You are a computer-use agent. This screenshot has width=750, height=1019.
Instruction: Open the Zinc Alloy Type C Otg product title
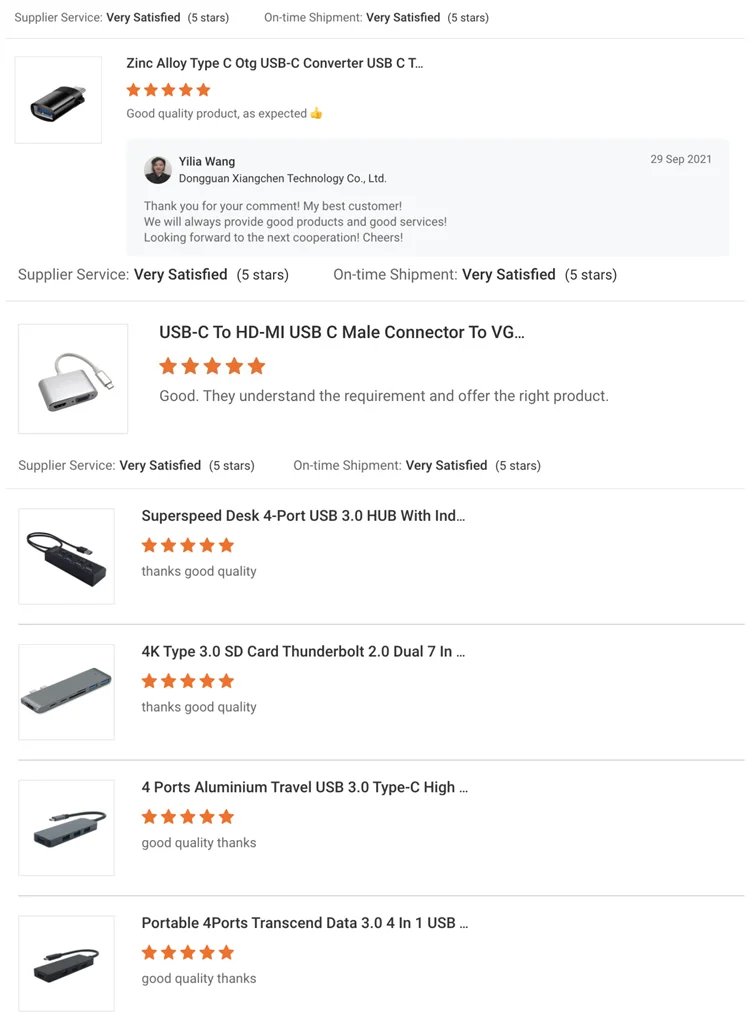point(274,63)
